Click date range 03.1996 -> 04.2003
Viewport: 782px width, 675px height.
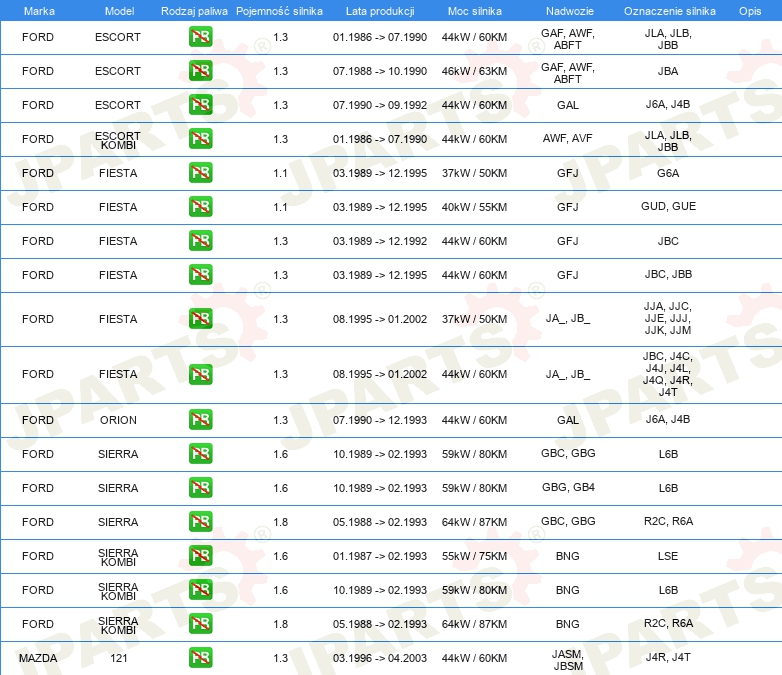[x=380, y=658]
